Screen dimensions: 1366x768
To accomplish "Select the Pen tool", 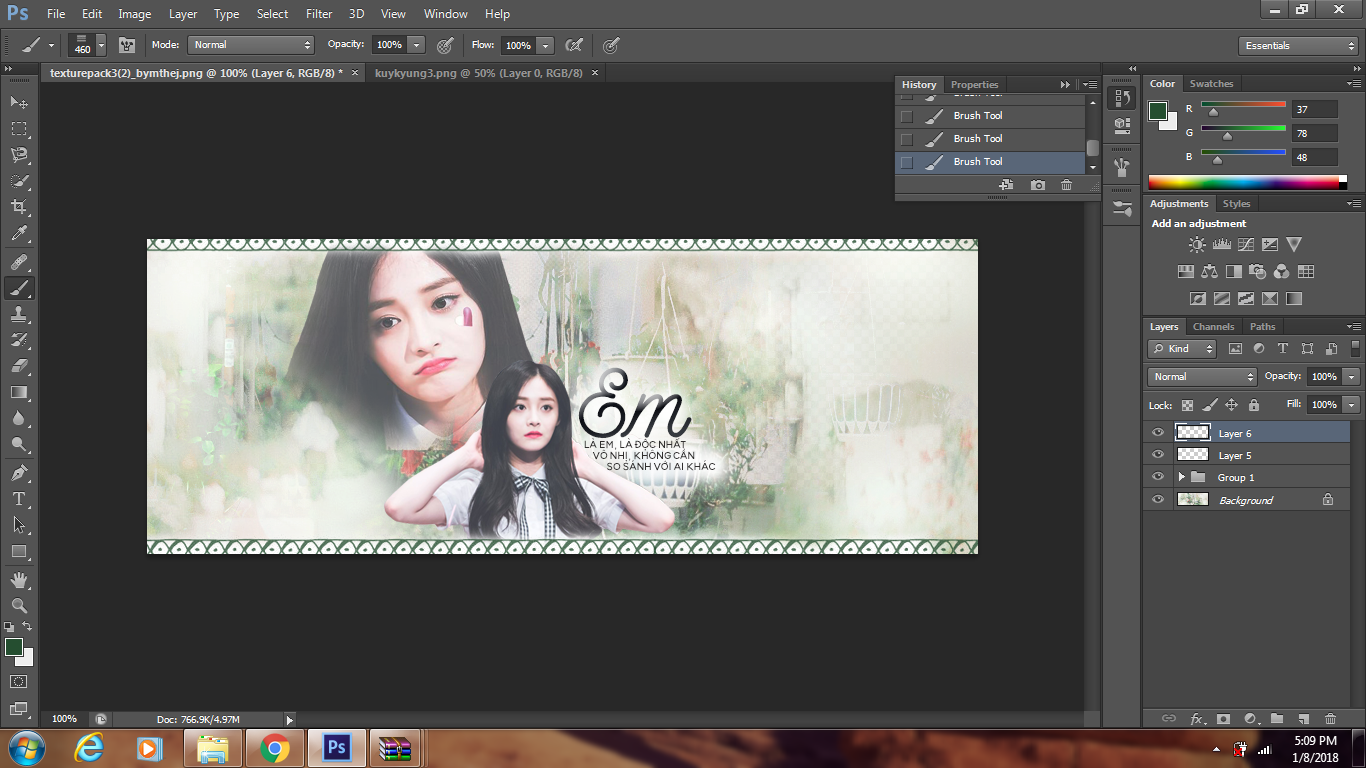I will (x=19, y=472).
